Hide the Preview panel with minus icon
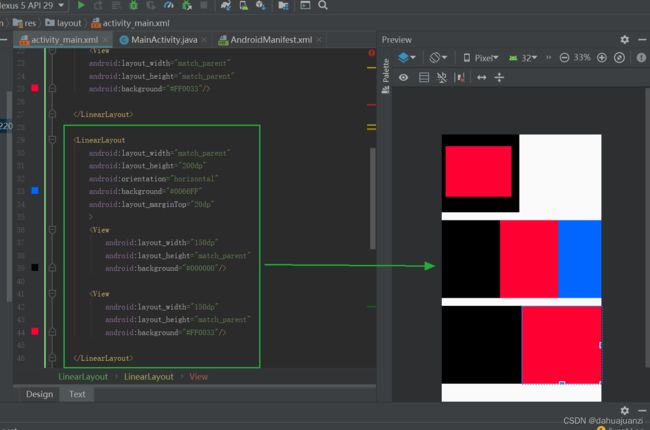 tap(642, 39)
